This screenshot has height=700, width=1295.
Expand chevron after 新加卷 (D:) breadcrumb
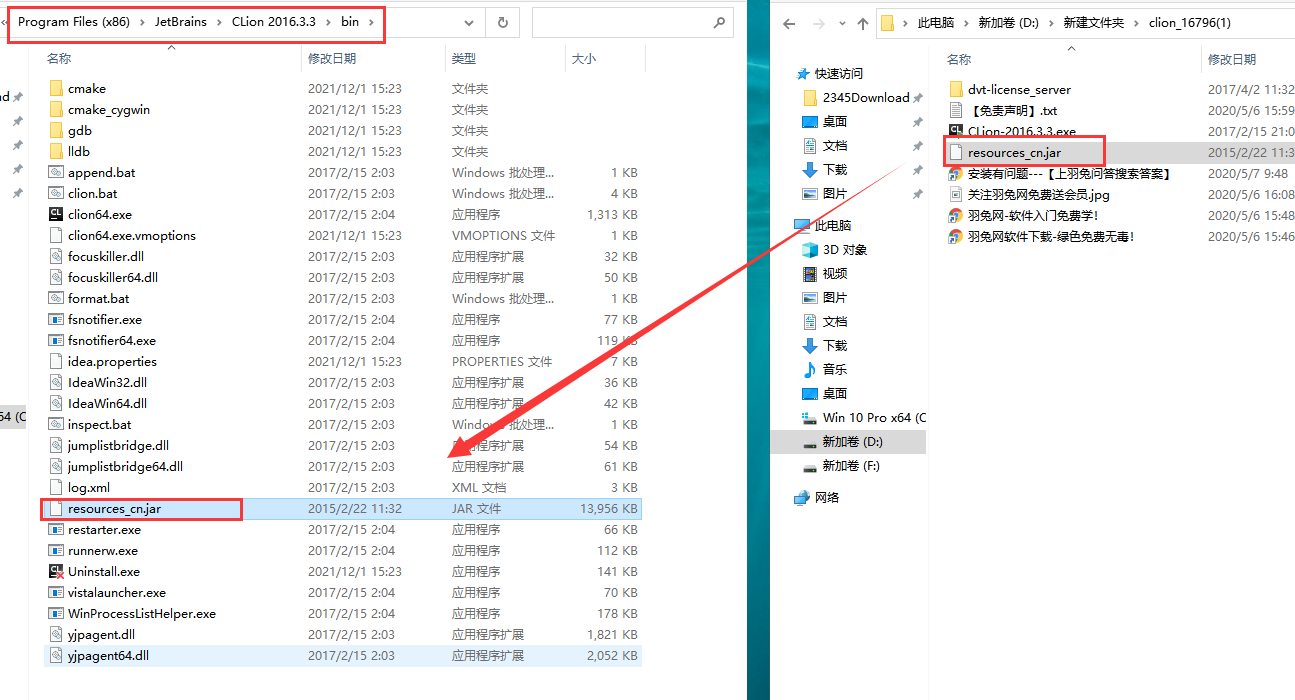pos(1049,24)
